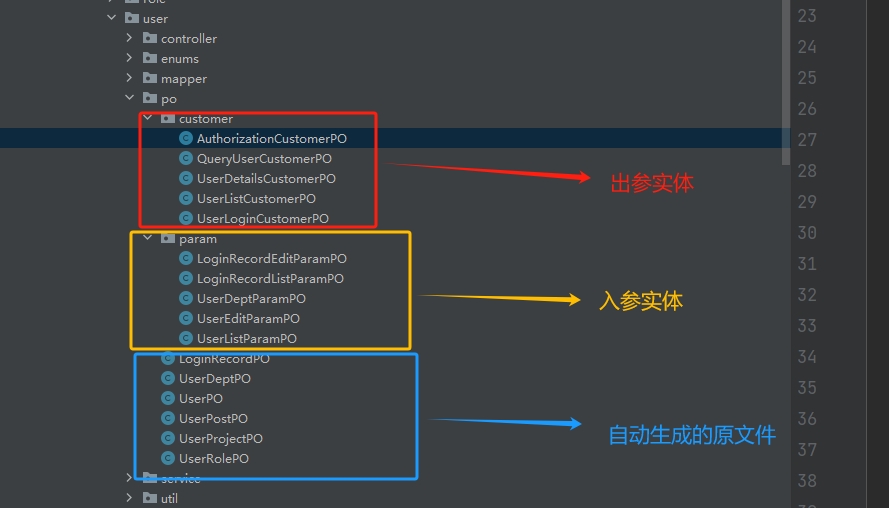Collapse the user folder
This screenshot has width=889, height=508.
click(x=112, y=19)
